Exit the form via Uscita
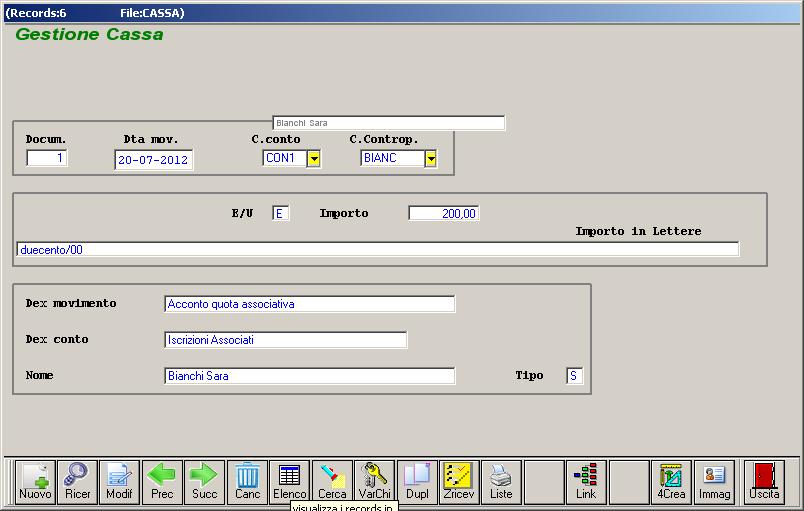This screenshot has height=511, width=804. [x=764, y=481]
